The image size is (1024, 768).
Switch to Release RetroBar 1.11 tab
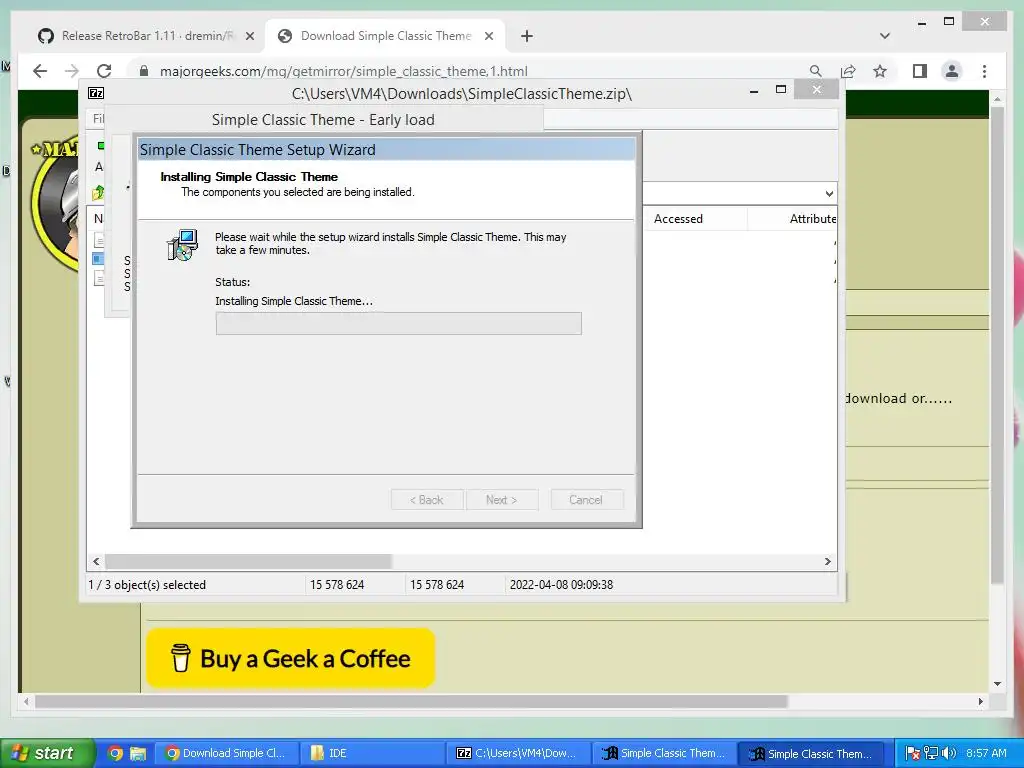[145, 36]
